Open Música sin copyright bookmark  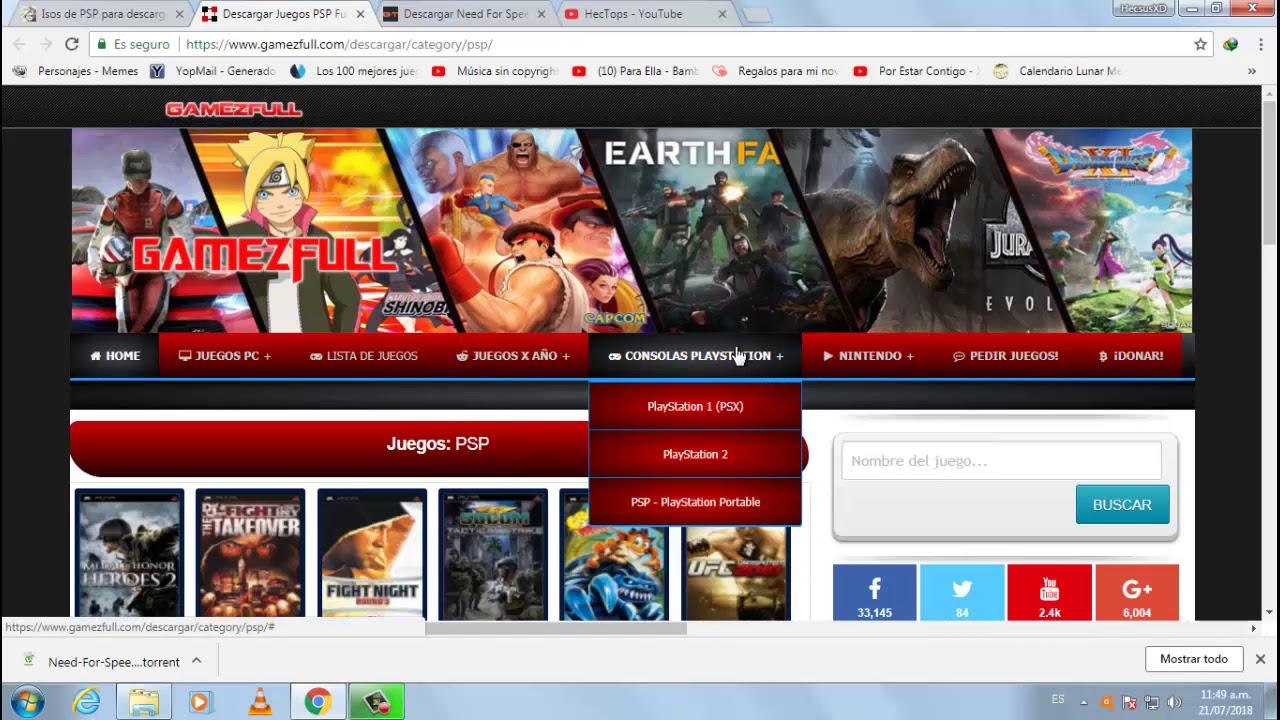[495, 71]
